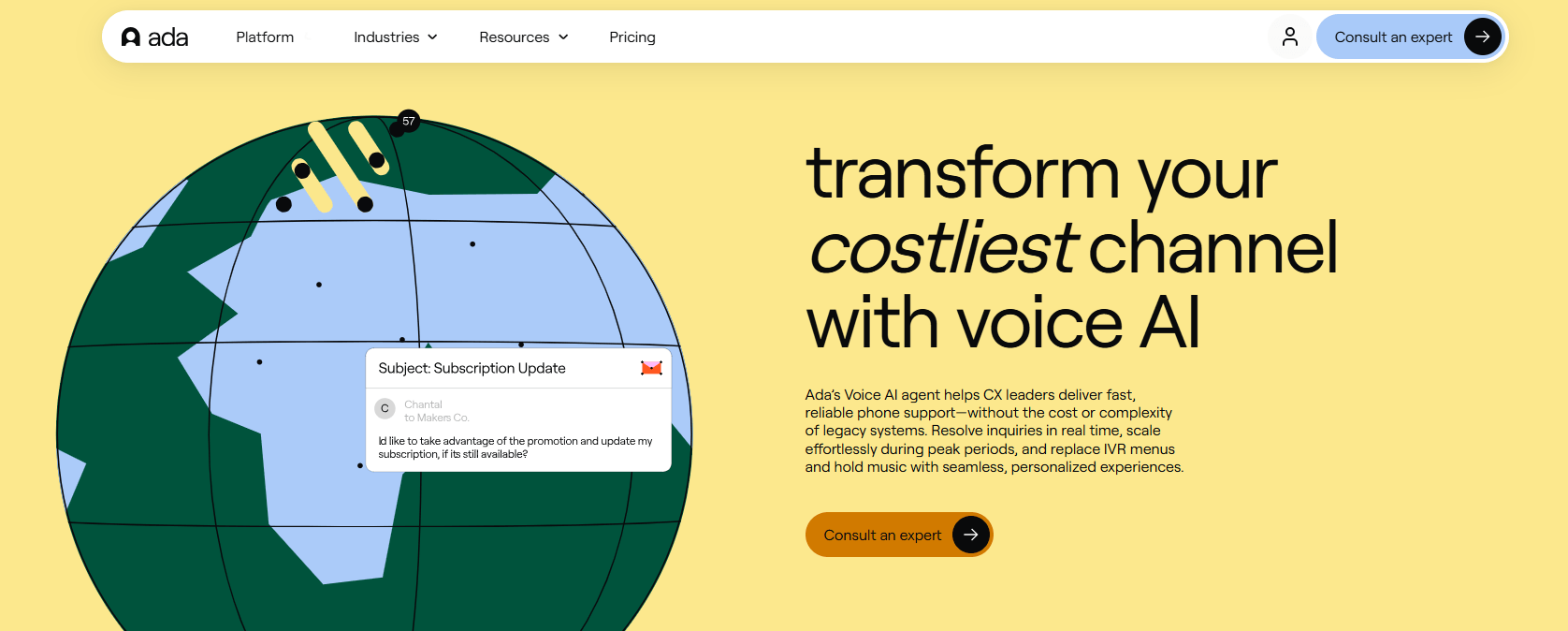This screenshot has height=631, width=1568.
Task: Go to the Pricing page
Action: 632,37
